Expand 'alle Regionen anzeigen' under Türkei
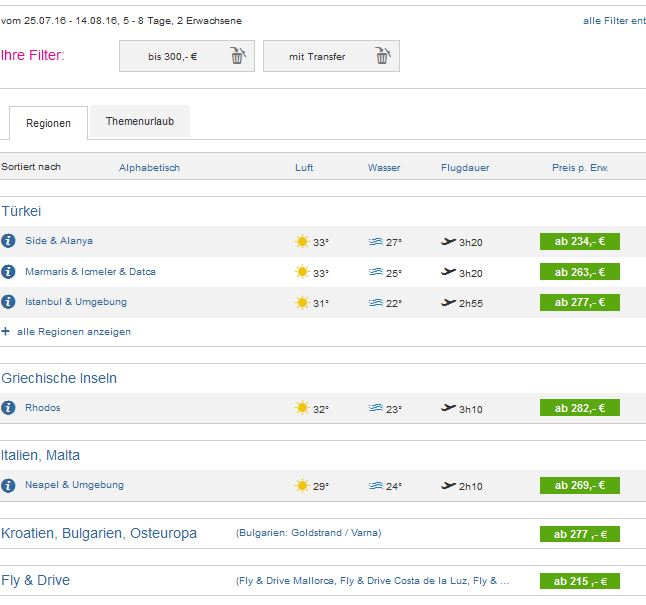 [74, 331]
